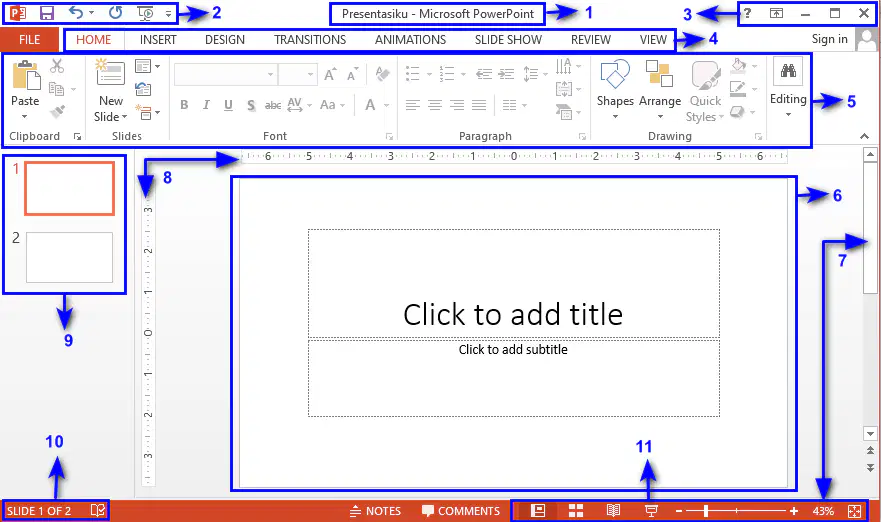Open the FILE tab
881x522 pixels.
(x=29, y=40)
